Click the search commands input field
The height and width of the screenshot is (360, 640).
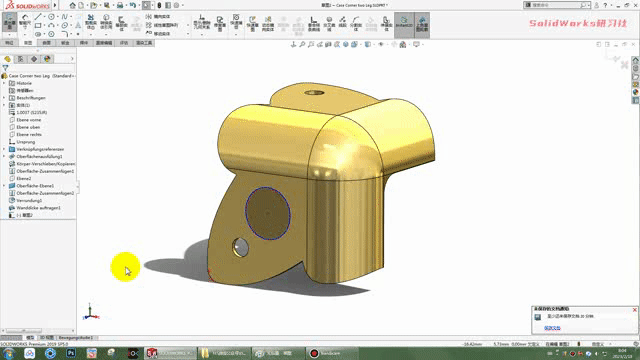point(555,5)
